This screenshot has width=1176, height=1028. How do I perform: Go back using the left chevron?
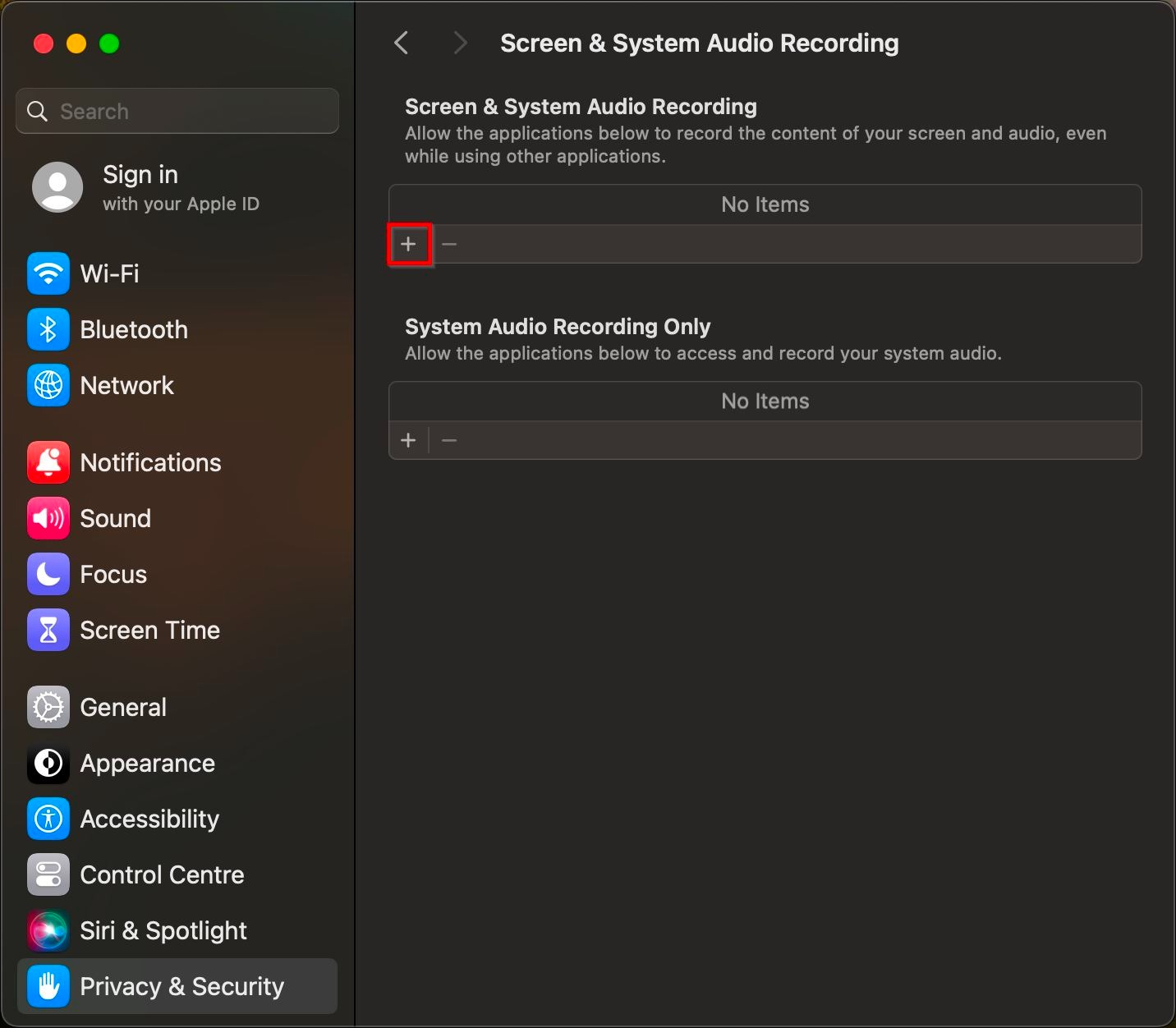point(402,43)
